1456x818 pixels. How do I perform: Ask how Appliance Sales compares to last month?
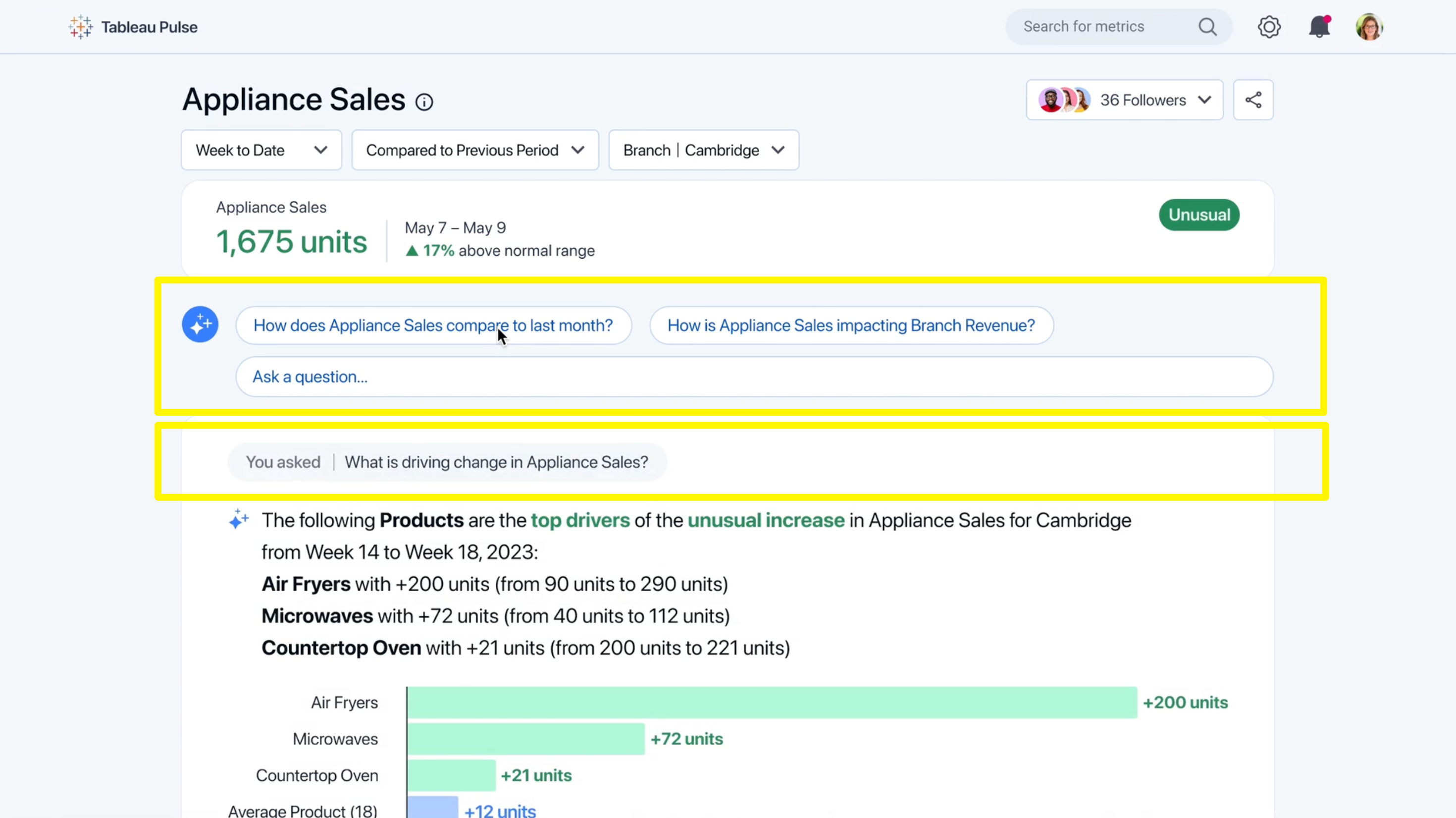pyautogui.click(x=433, y=325)
